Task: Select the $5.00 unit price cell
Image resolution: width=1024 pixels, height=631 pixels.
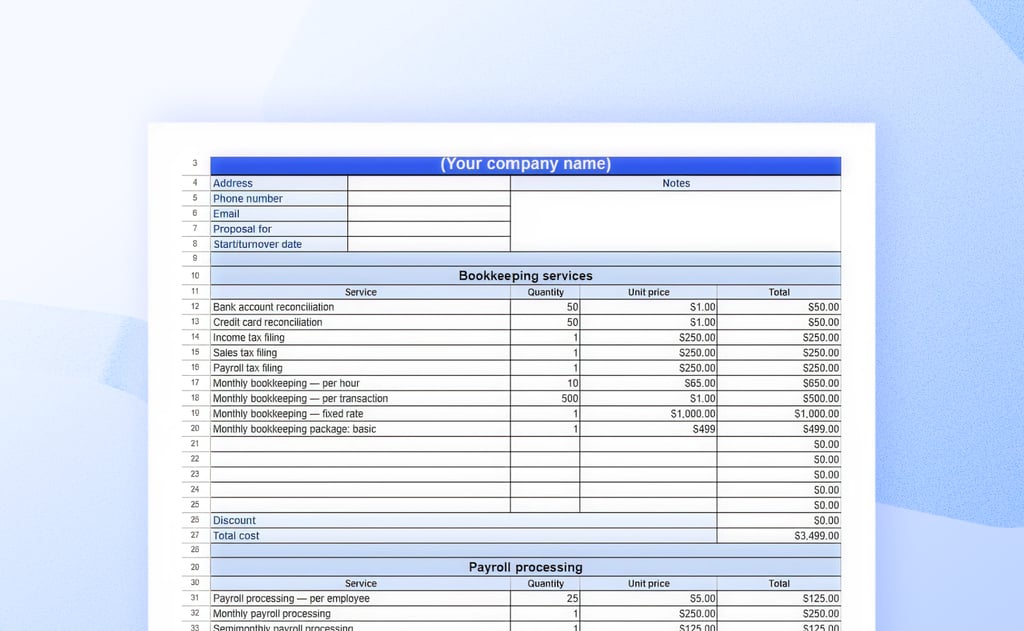Action: pyautogui.click(x=648, y=598)
